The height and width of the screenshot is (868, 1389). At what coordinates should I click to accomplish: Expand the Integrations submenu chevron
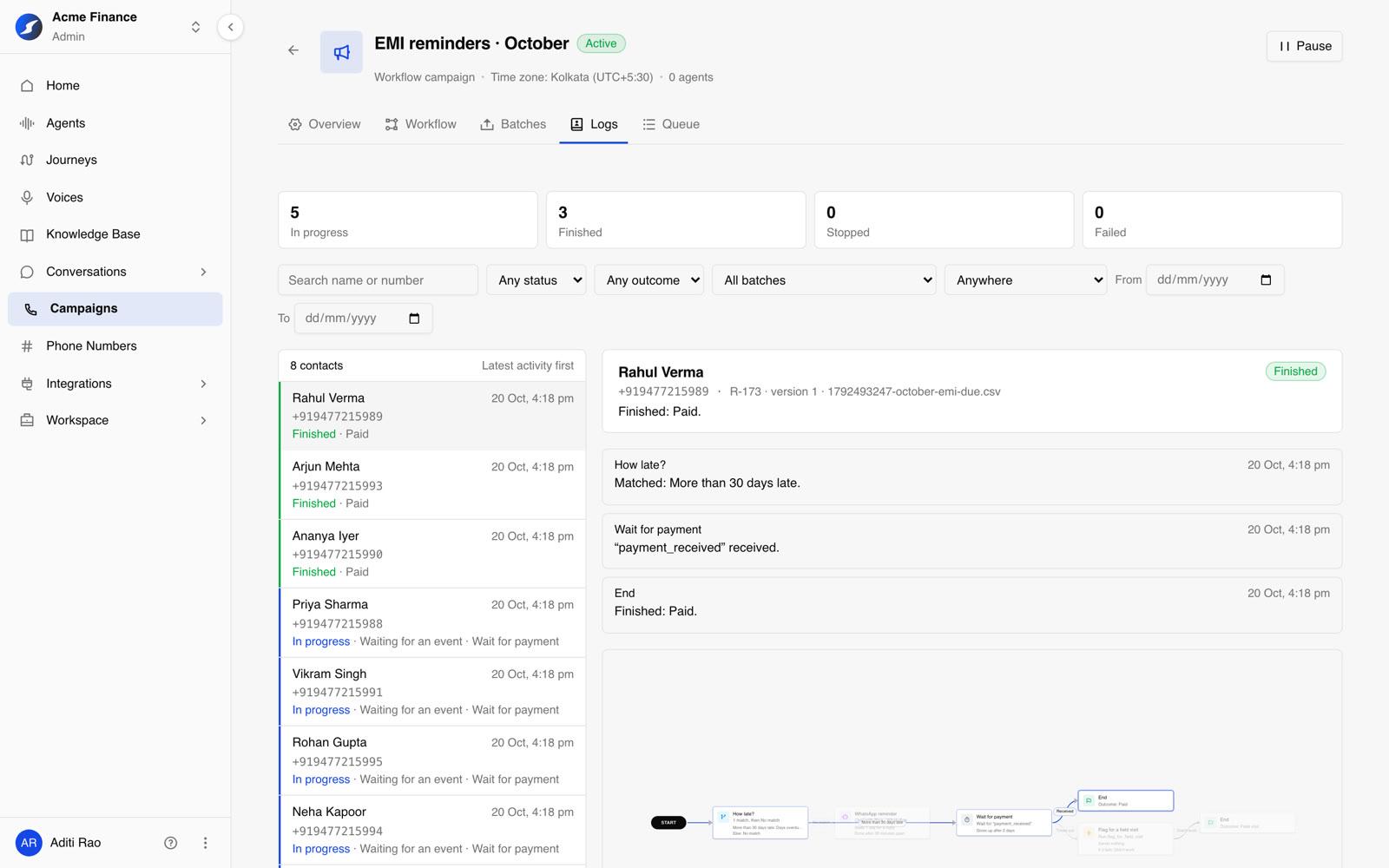coord(203,384)
